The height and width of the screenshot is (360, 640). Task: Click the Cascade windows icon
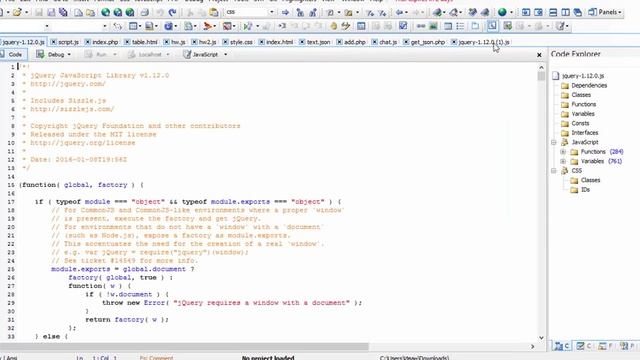(x=578, y=12)
